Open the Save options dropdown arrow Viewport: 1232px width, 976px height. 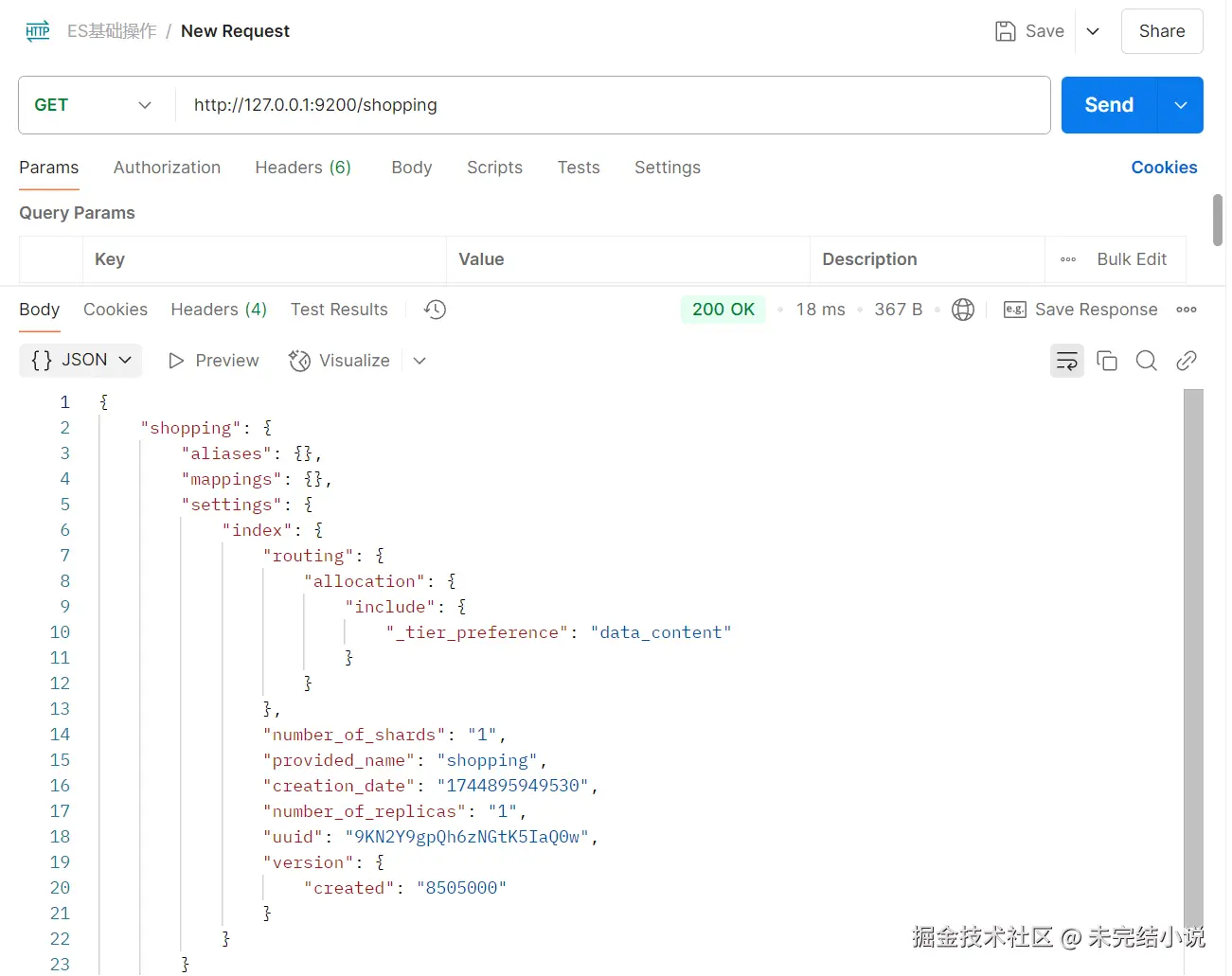click(1093, 31)
